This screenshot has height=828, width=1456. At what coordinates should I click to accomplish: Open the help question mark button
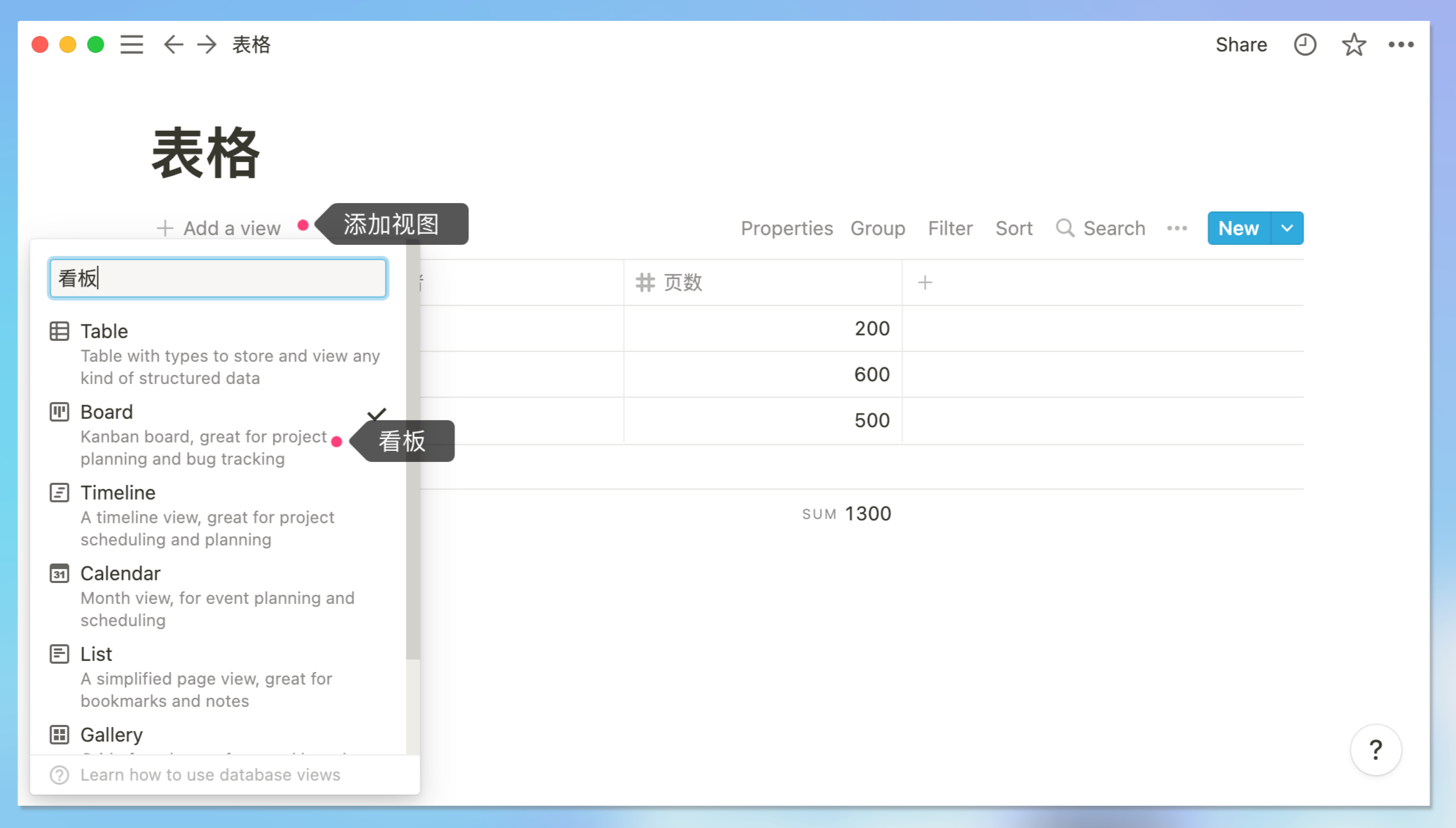[x=1376, y=750]
